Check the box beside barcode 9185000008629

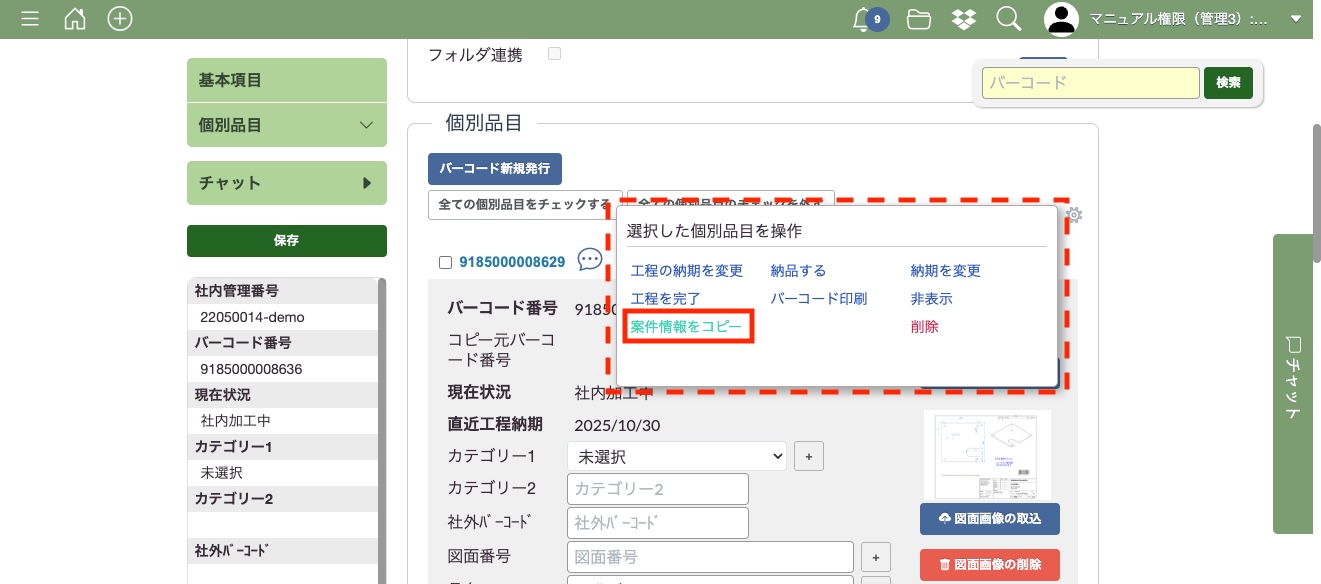tap(446, 262)
